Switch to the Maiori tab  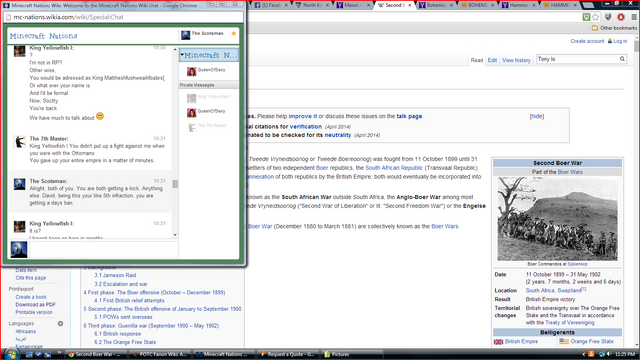pyautogui.click(x=353, y=5)
